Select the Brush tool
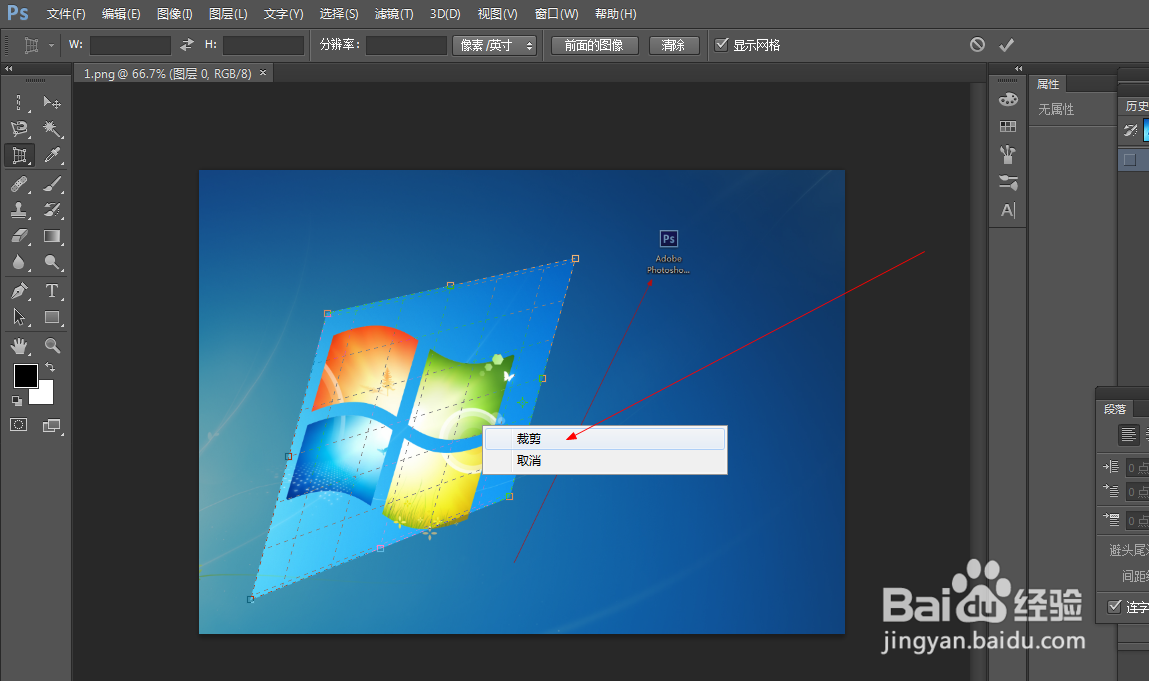 (51, 184)
